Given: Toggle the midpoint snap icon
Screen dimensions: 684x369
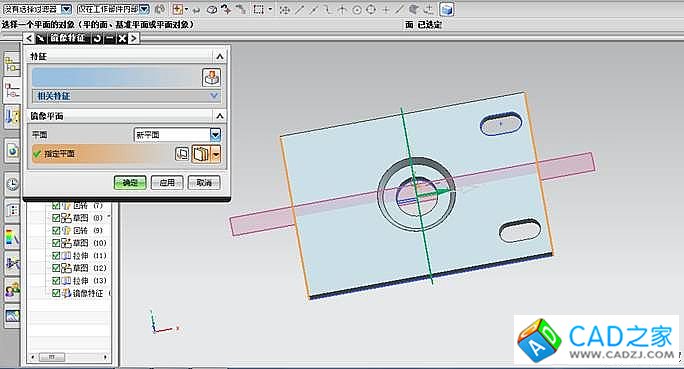Looking at the screenshot, I should (313, 10).
